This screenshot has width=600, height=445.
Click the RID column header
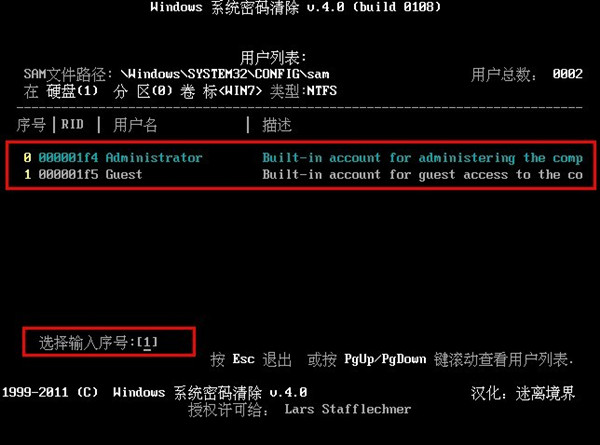tap(72, 124)
